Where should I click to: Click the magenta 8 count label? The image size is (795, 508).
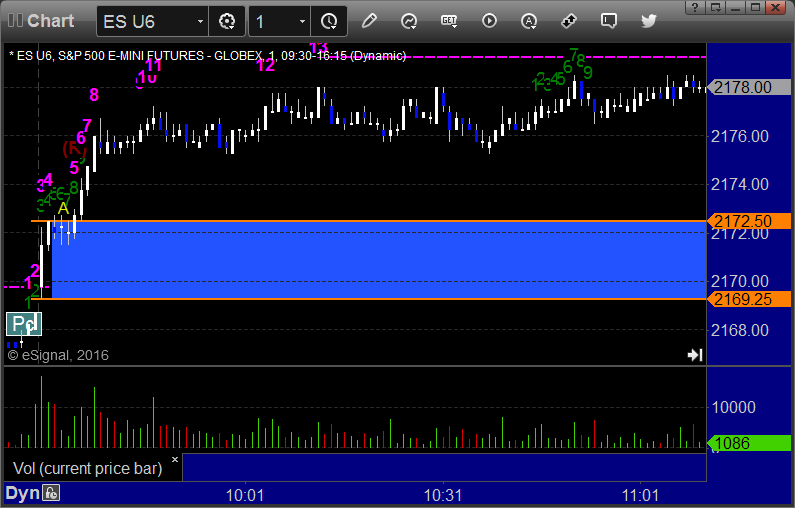coord(94,95)
